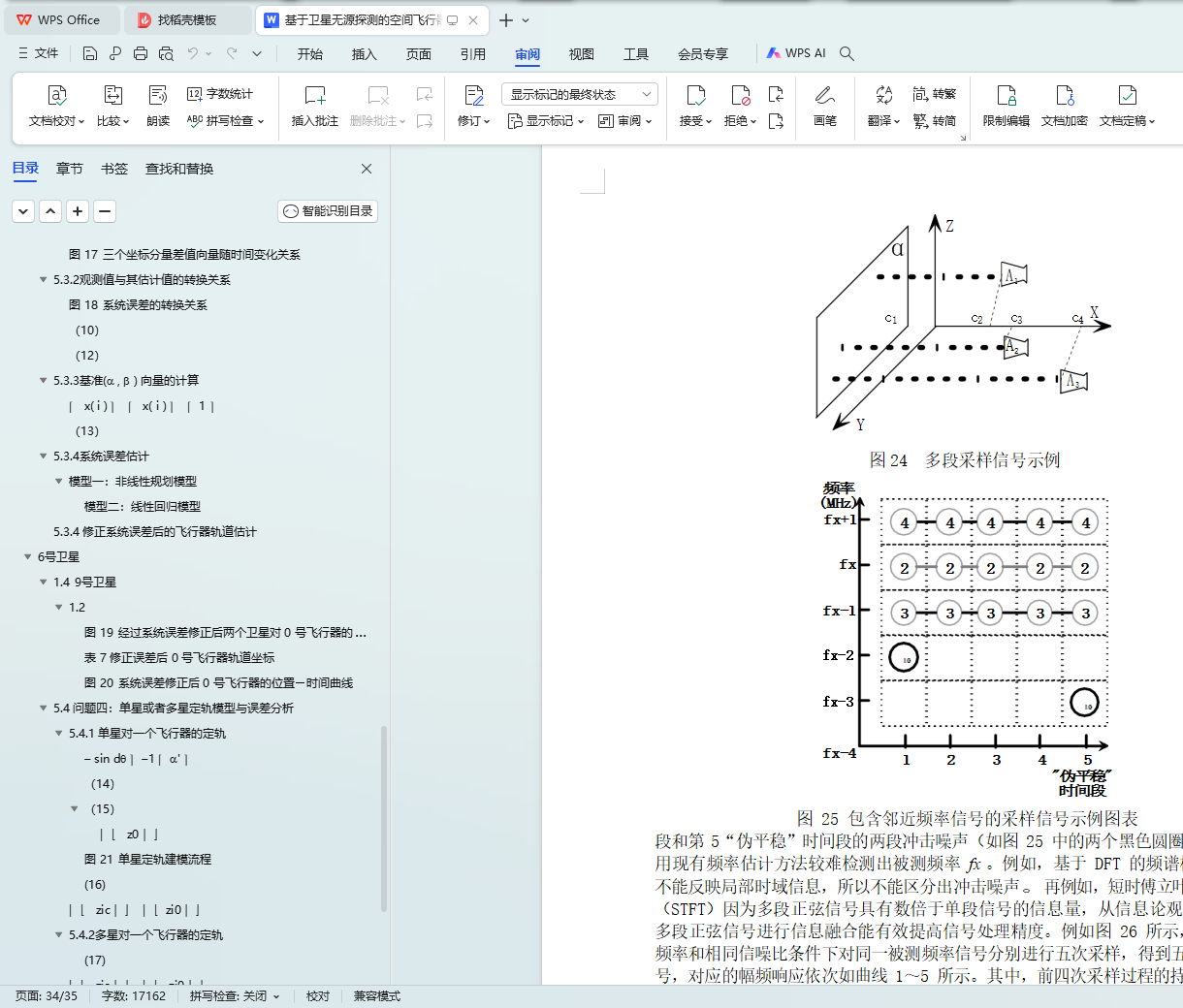
Task: Click 拼写检查: 关闭 in status bar
Action: point(235,996)
